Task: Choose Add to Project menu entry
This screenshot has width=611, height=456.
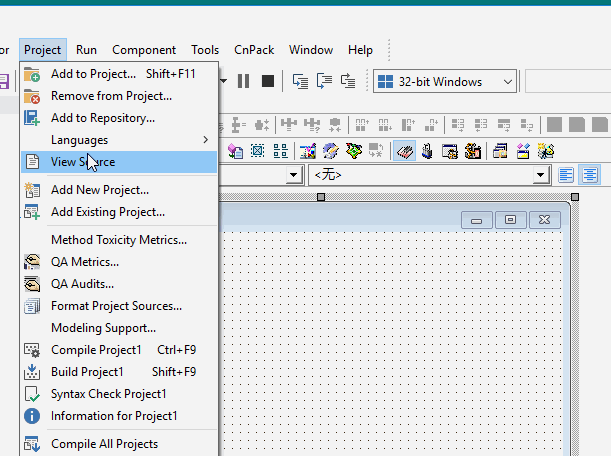Action: tap(93, 73)
